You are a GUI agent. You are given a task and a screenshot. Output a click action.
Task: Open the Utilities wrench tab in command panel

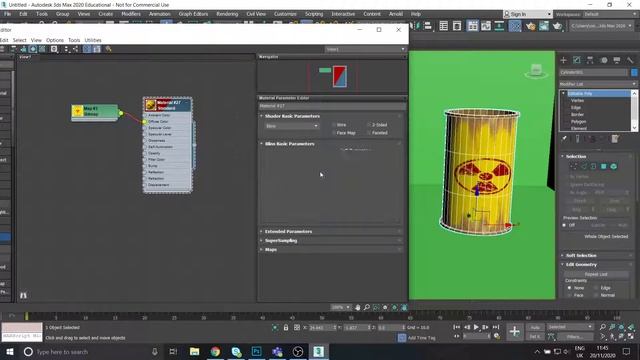pyautogui.click(x=630, y=60)
